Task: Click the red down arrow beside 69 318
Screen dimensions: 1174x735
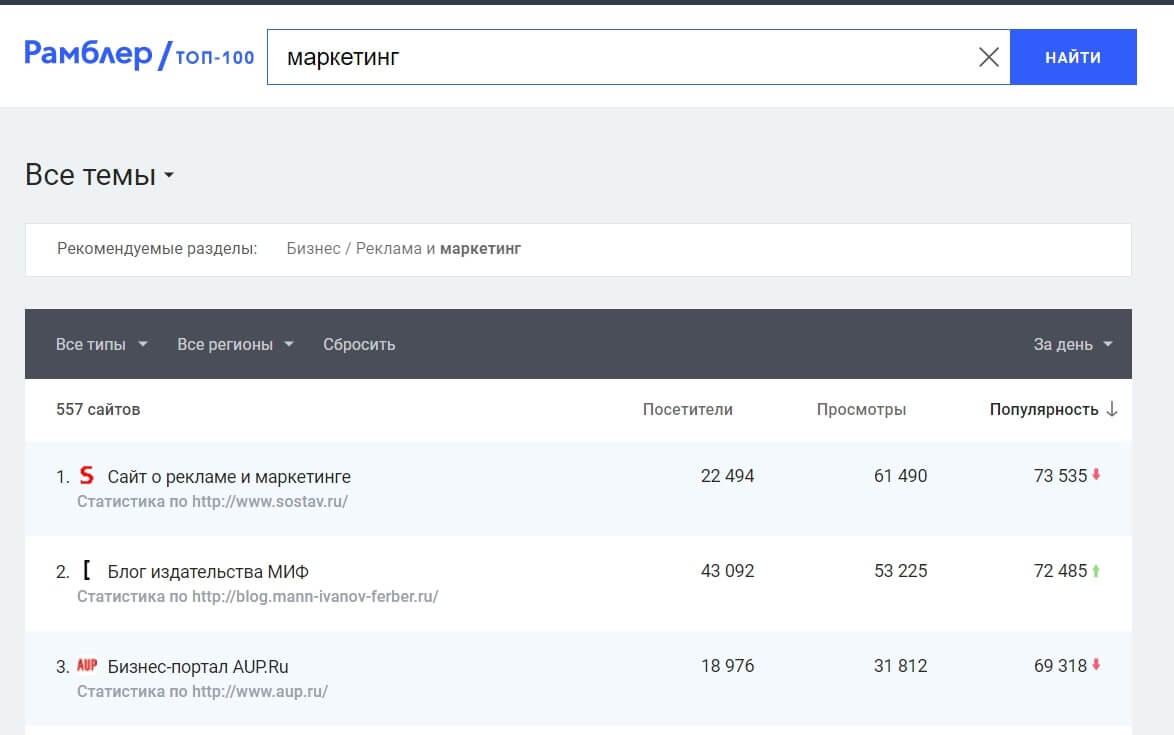Action: click(1095, 666)
